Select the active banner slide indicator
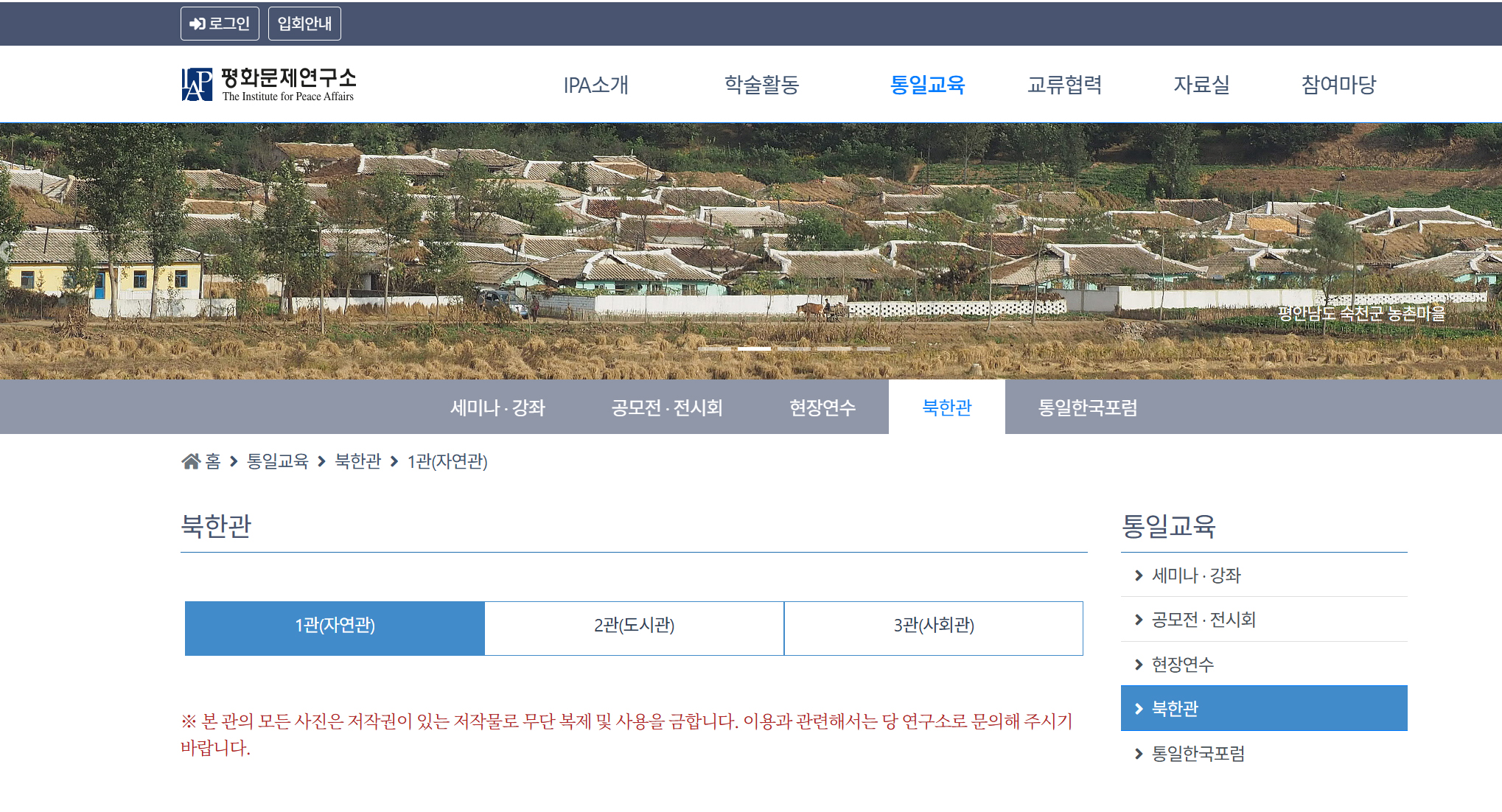This screenshot has width=1502, height=812. pos(754,349)
